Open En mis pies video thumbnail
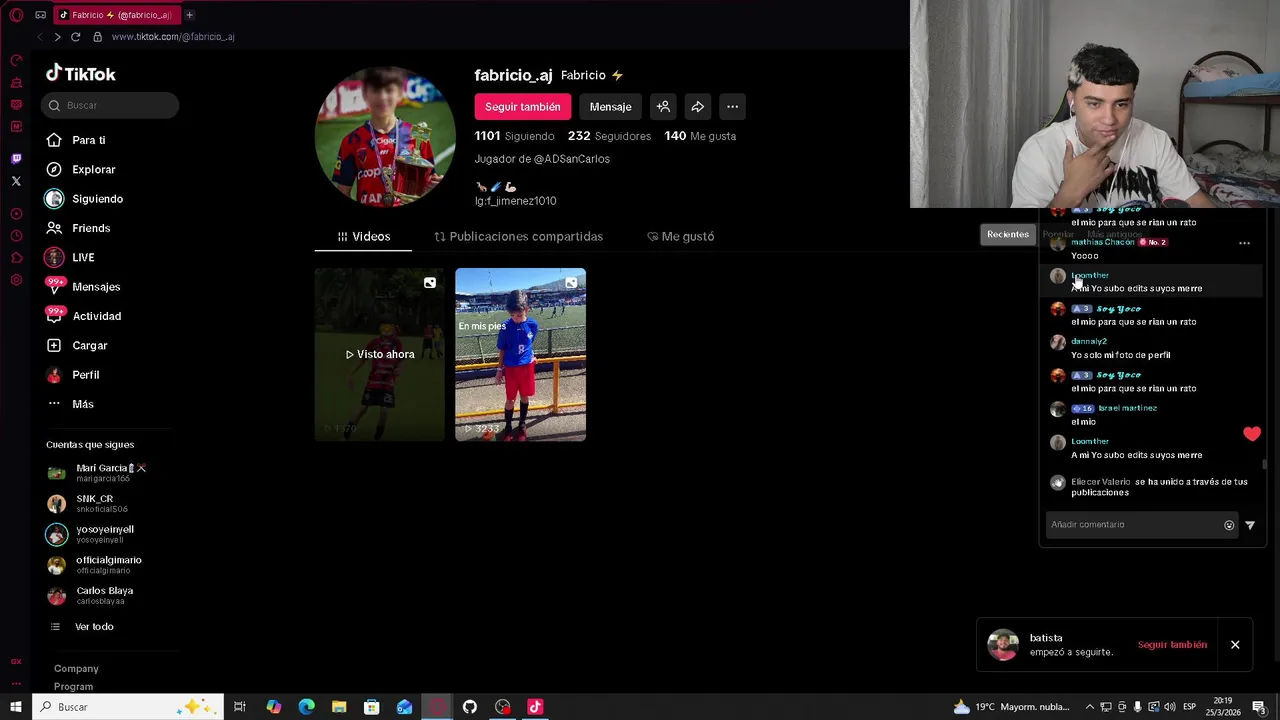 (x=520, y=355)
